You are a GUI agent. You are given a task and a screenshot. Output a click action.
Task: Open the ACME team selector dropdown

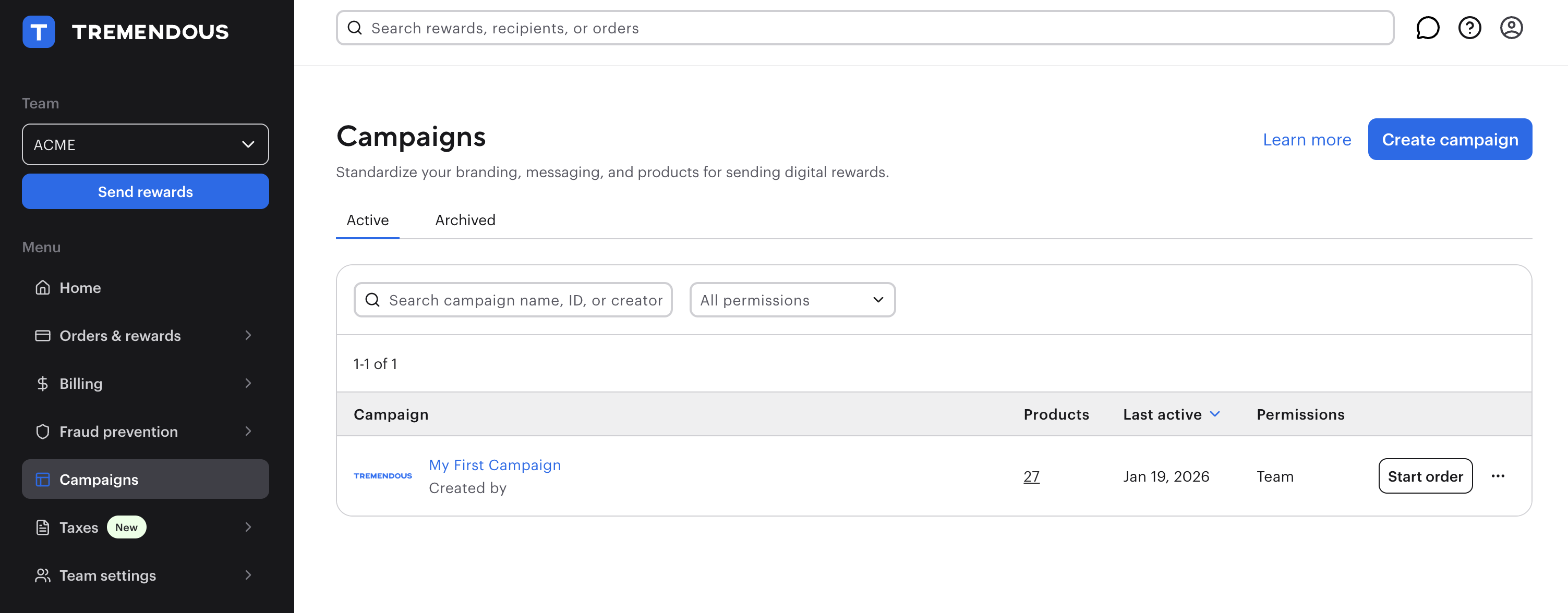click(146, 145)
